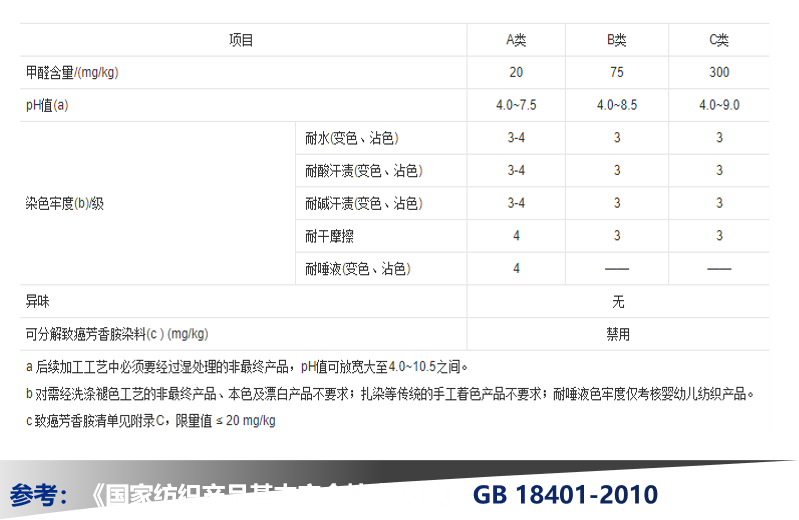Select the pH range 4.0~7.5 cell
Viewport: 799px width, 520px height.
[x=515, y=105]
